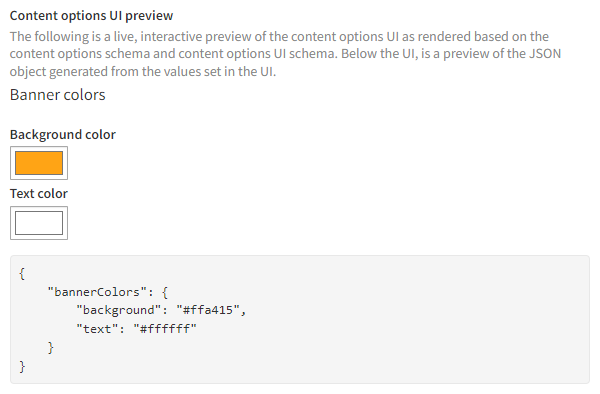The width and height of the screenshot is (600, 394).
Task: Click the description line ending "in the UI."
Action: (143, 72)
